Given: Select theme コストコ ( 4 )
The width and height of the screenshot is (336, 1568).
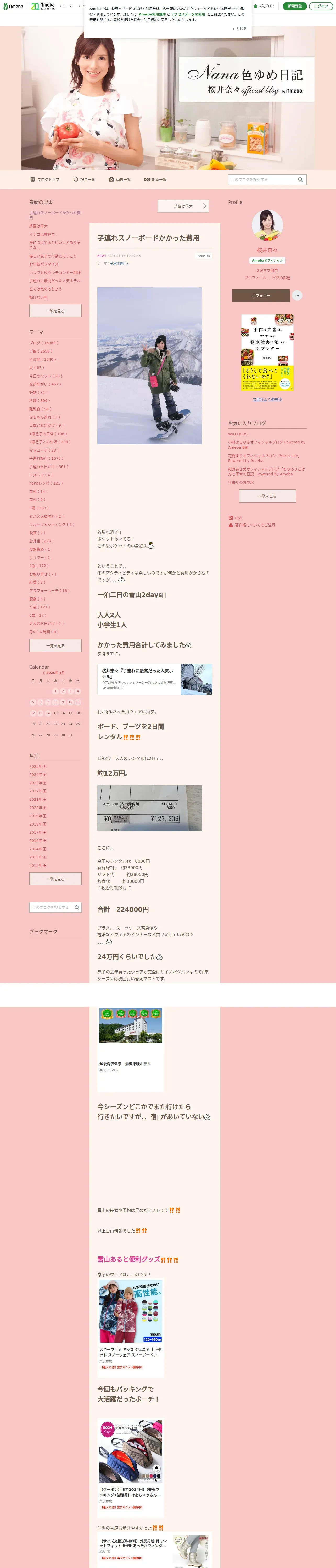Looking at the screenshot, I should (41, 475).
